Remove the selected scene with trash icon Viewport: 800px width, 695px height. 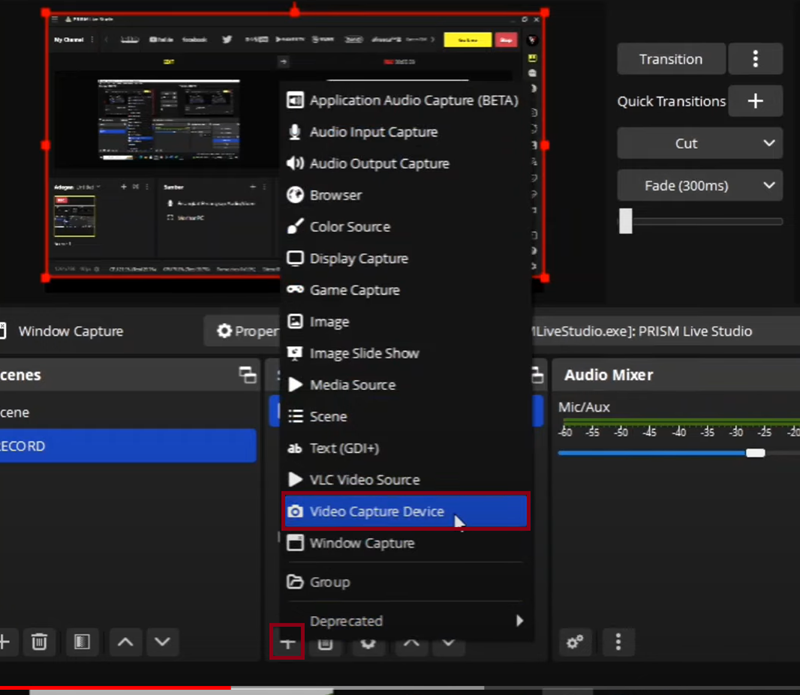39,642
